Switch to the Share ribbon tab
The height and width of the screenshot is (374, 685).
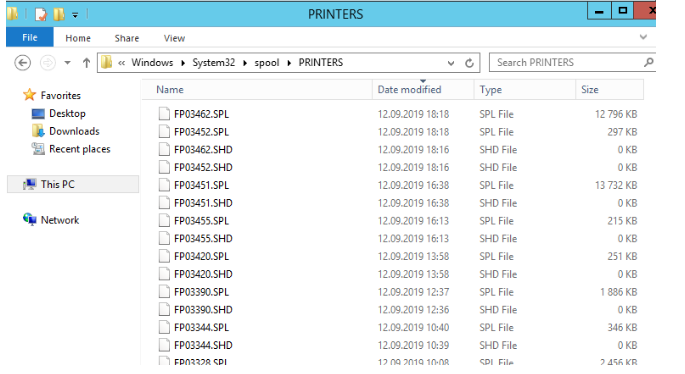[127, 38]
